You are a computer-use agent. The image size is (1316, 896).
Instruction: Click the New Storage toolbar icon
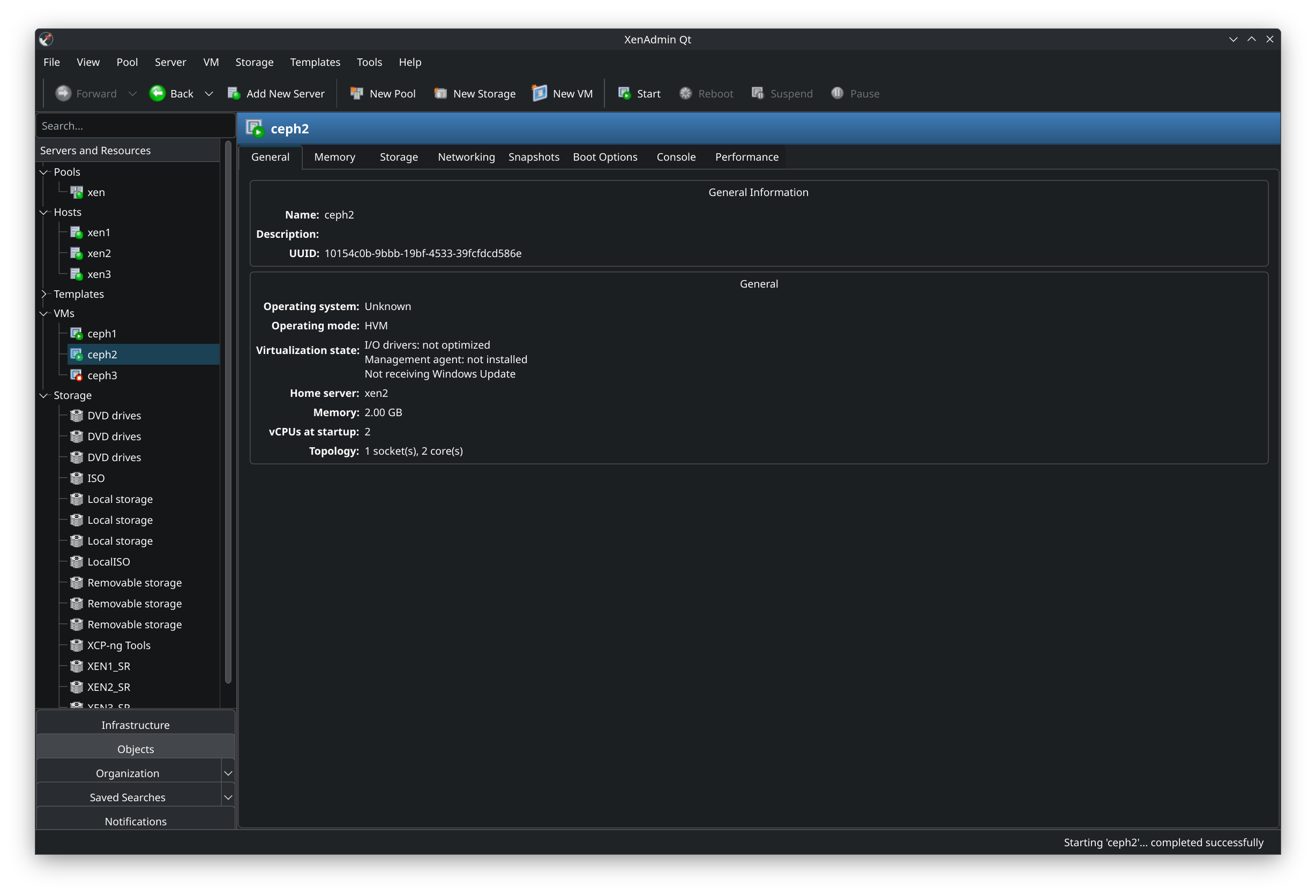click(x=440, y=93)
